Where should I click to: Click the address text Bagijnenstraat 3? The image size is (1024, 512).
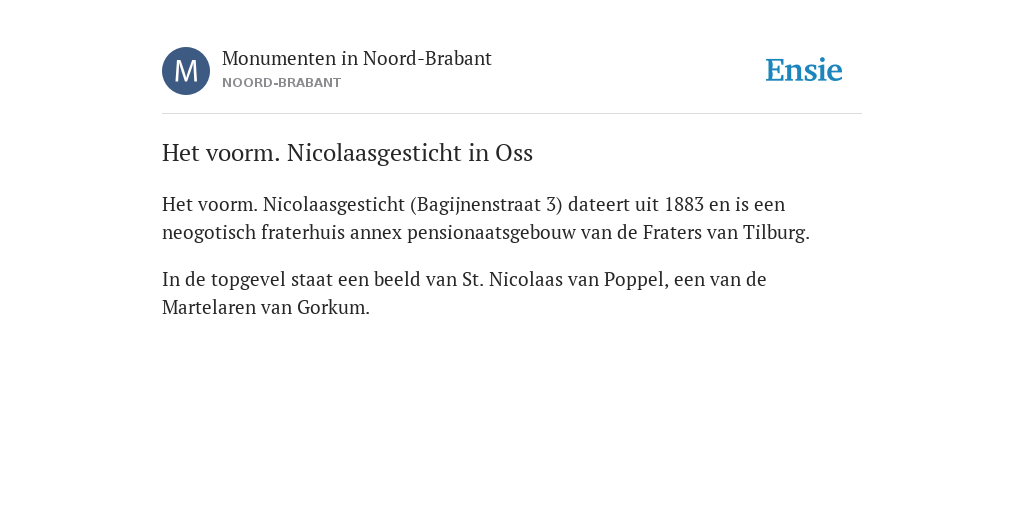point(486,204)
